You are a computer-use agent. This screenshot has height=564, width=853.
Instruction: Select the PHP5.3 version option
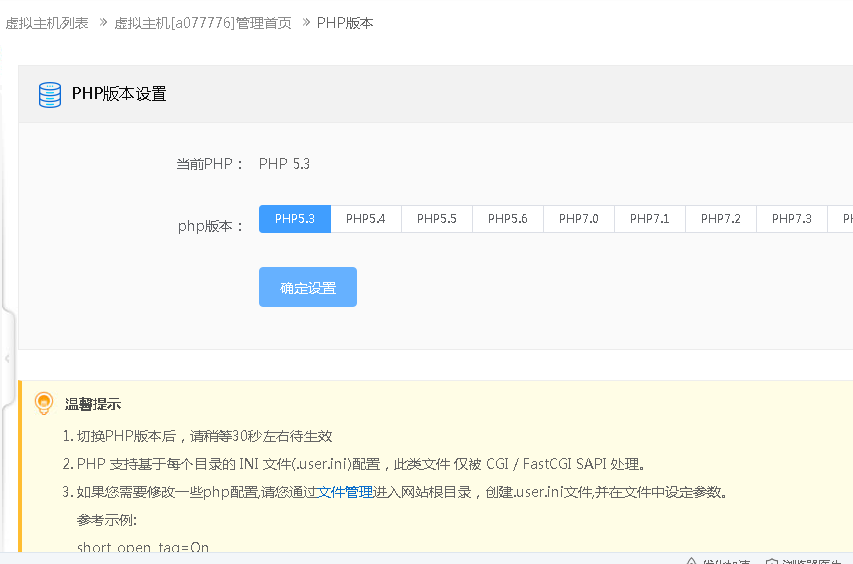(x=295, y=219)
